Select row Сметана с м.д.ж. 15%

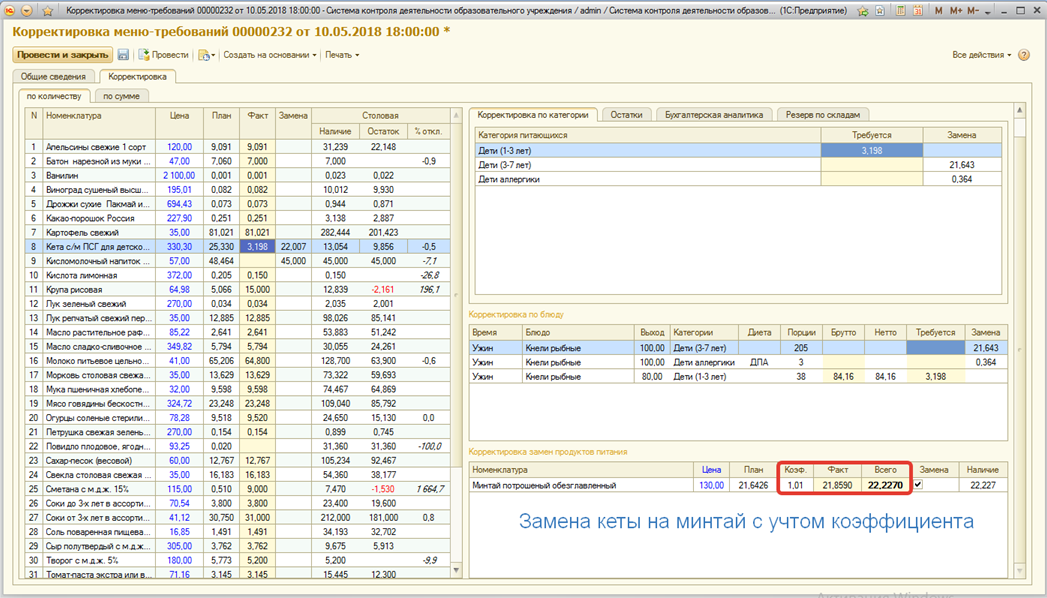coord(238,489)
